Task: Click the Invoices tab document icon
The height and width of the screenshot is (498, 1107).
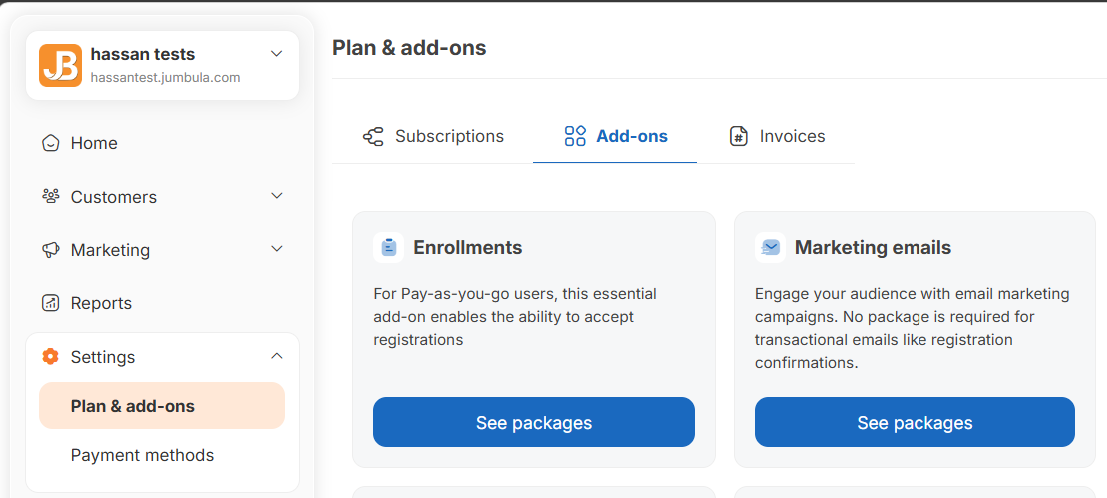Action: coord(739,136)
